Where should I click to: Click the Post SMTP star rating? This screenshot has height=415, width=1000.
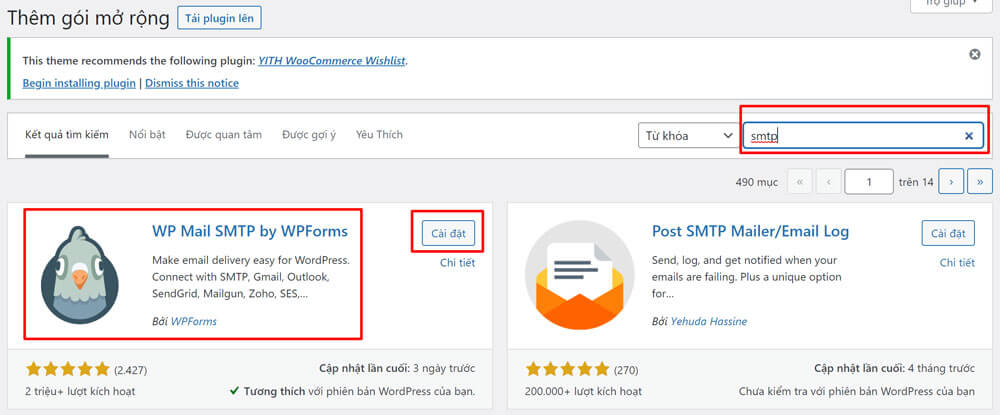click(568, 368)
